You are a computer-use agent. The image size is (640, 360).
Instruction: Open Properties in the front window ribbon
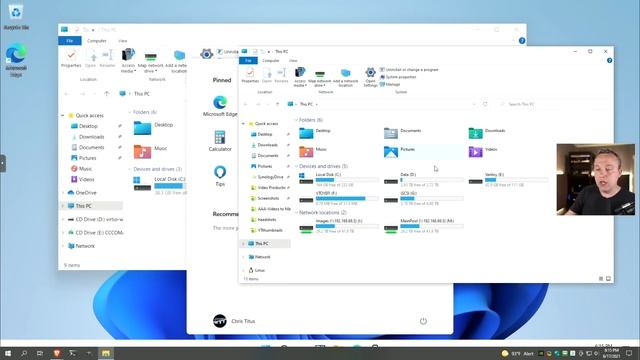coord(250,76)
